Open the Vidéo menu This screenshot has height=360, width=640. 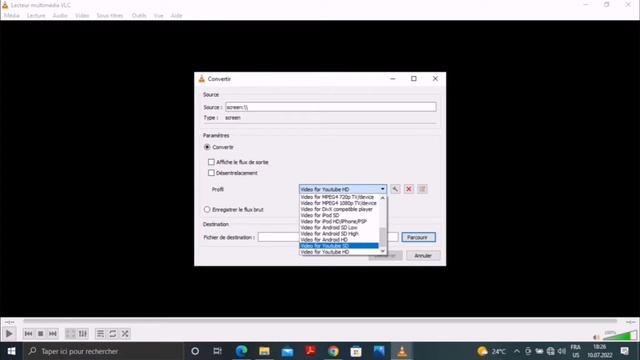[82, 16]
